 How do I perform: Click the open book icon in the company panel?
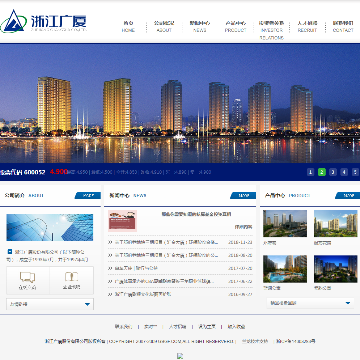point(71,277)
